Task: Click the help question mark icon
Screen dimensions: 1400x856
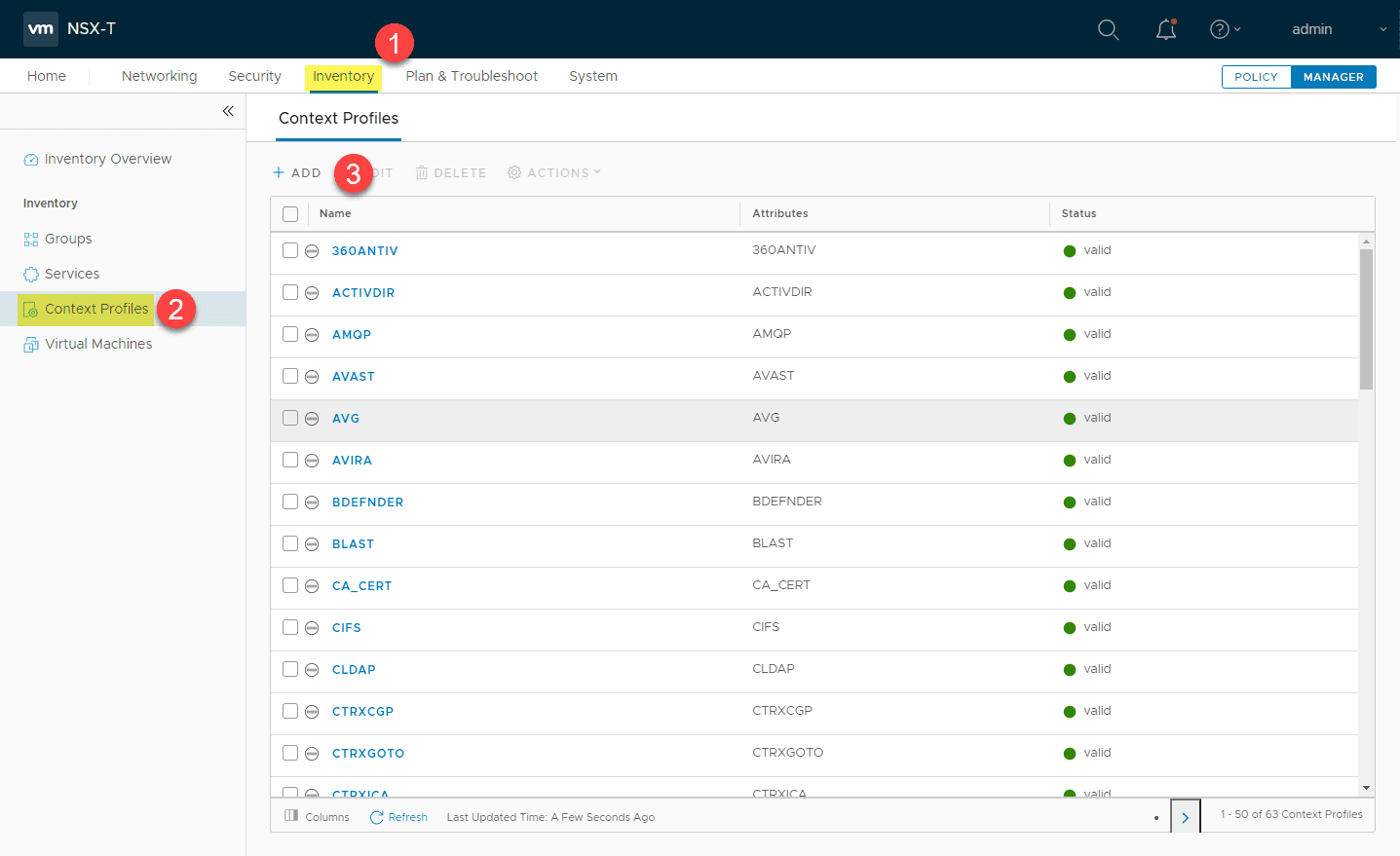Action: click(x=1219, y=29)
